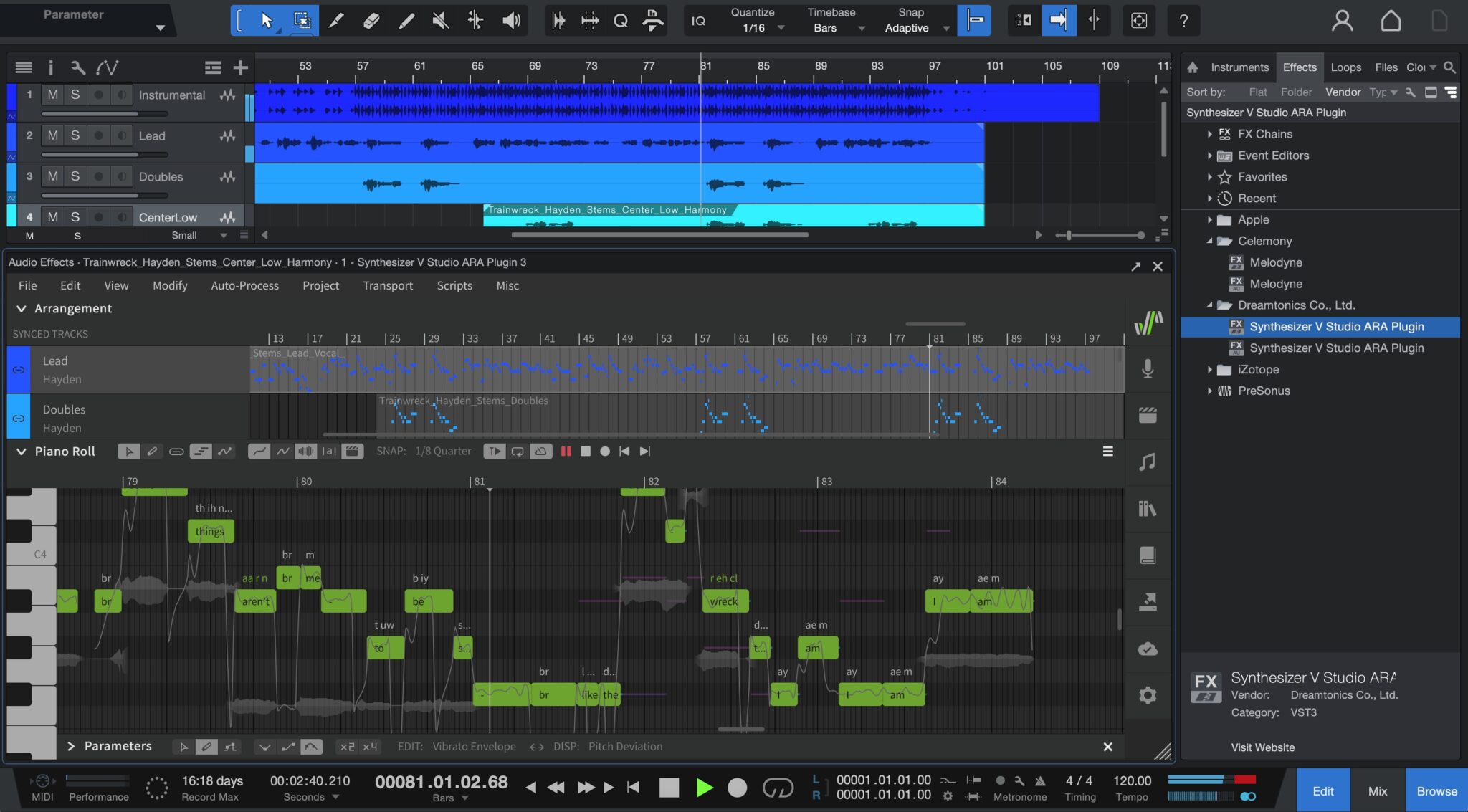The width and height of the screenshot is (1468, 812).
Task: Choose the Mute tool icon
Action: (440, 20)
